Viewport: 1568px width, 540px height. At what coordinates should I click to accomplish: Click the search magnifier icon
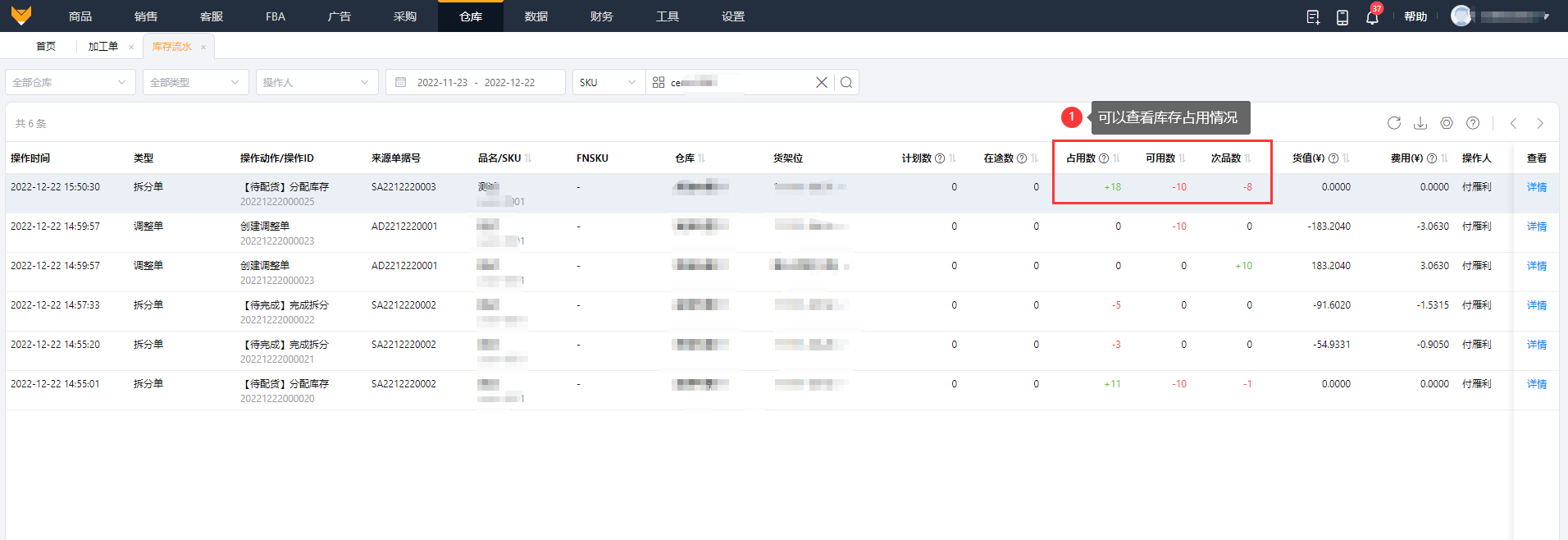(x=846, y=82)
